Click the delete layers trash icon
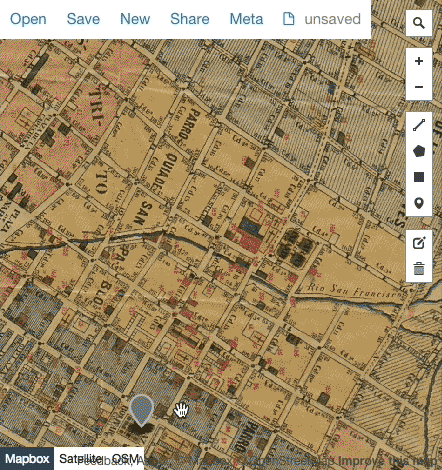Viewport: 442px width, 470px height. 419,269
